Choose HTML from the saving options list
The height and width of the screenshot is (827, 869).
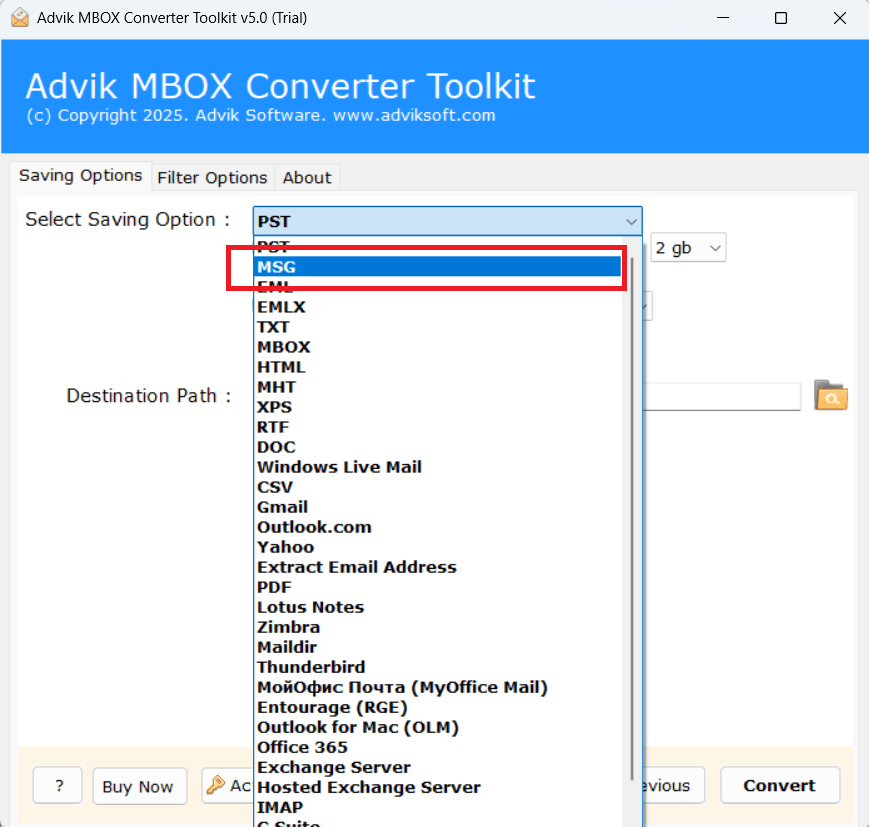[437, 367]
